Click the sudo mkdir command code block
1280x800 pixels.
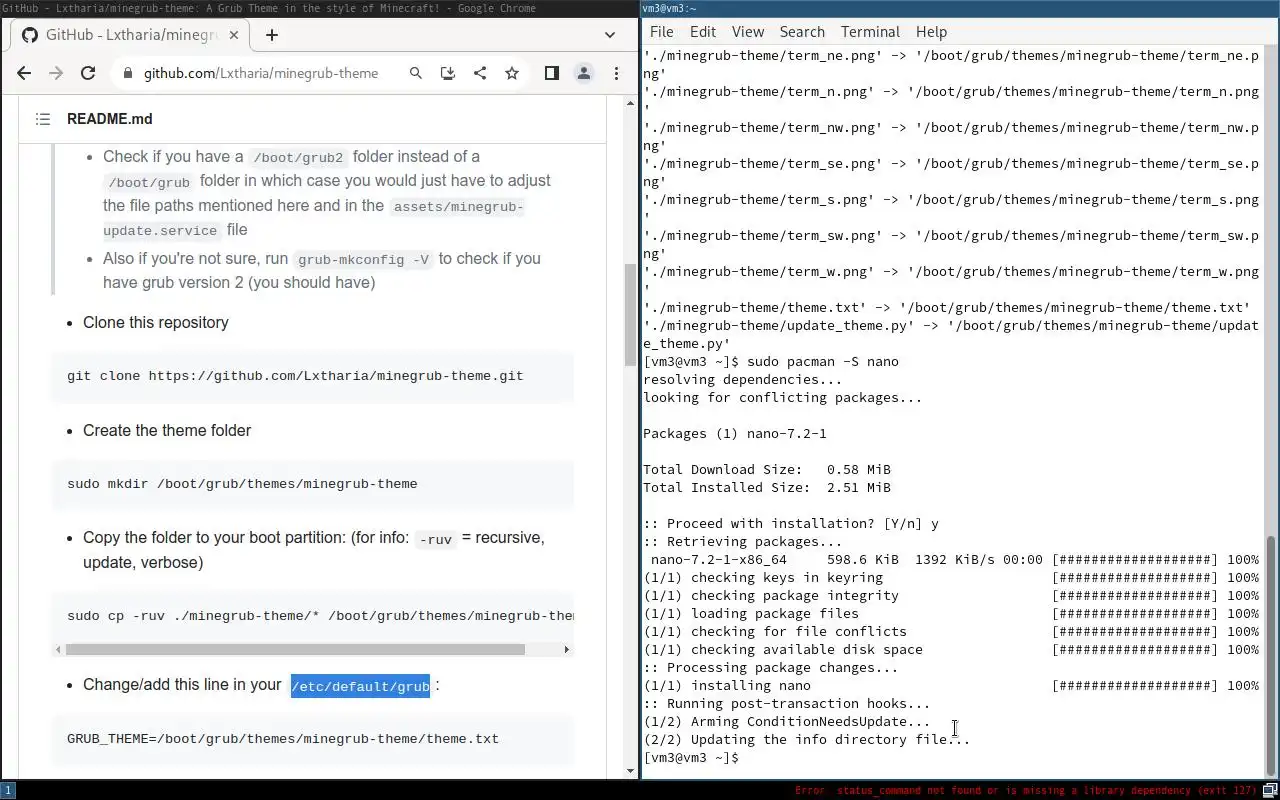click(312, 484)
